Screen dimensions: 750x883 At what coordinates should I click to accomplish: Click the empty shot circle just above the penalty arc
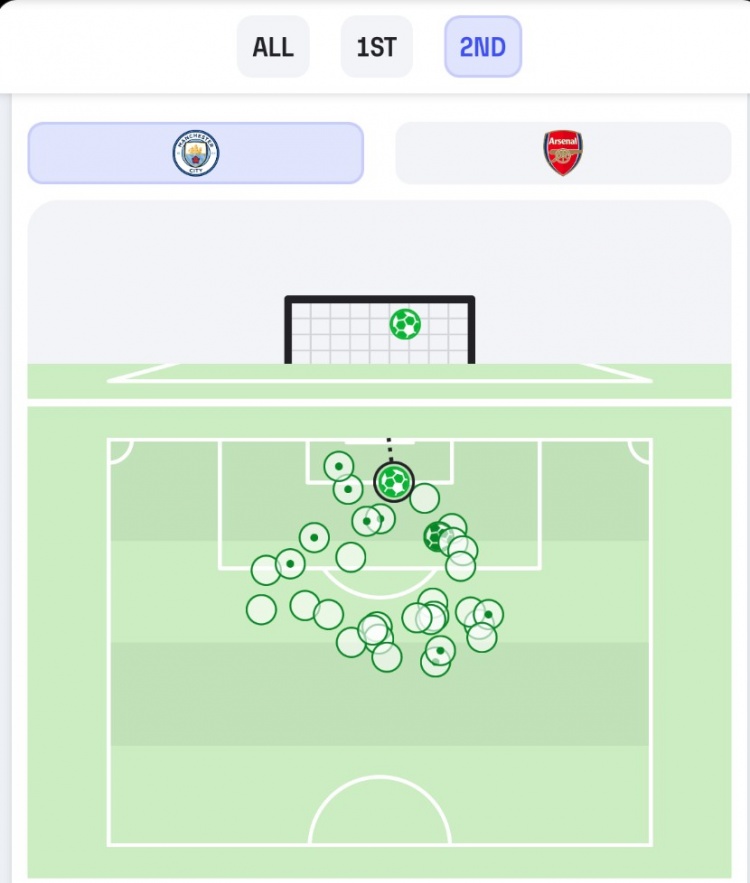tap(351, 558)
